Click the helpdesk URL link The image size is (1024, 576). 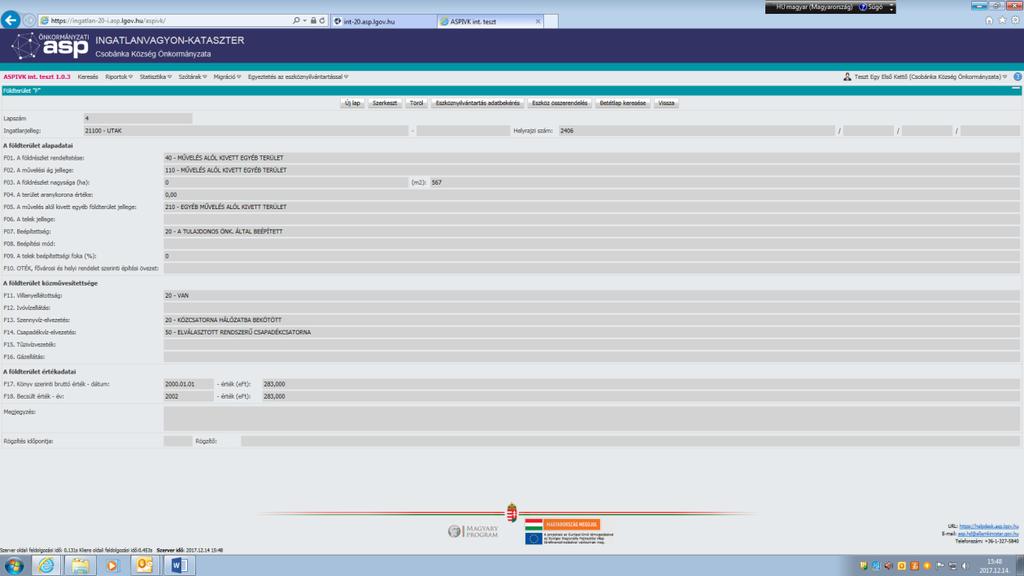pos(989,526)
